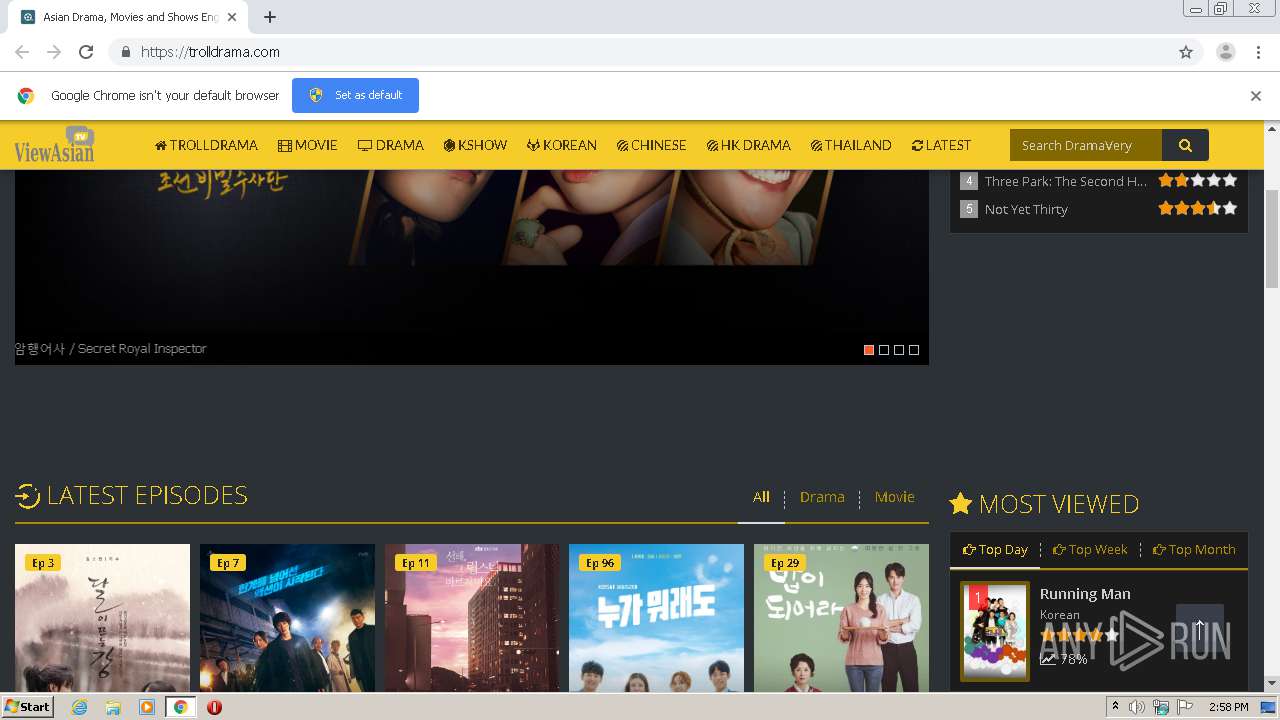Switch to Top Day tab
This screenshot has height=720, width=1280.
point(995,549)
